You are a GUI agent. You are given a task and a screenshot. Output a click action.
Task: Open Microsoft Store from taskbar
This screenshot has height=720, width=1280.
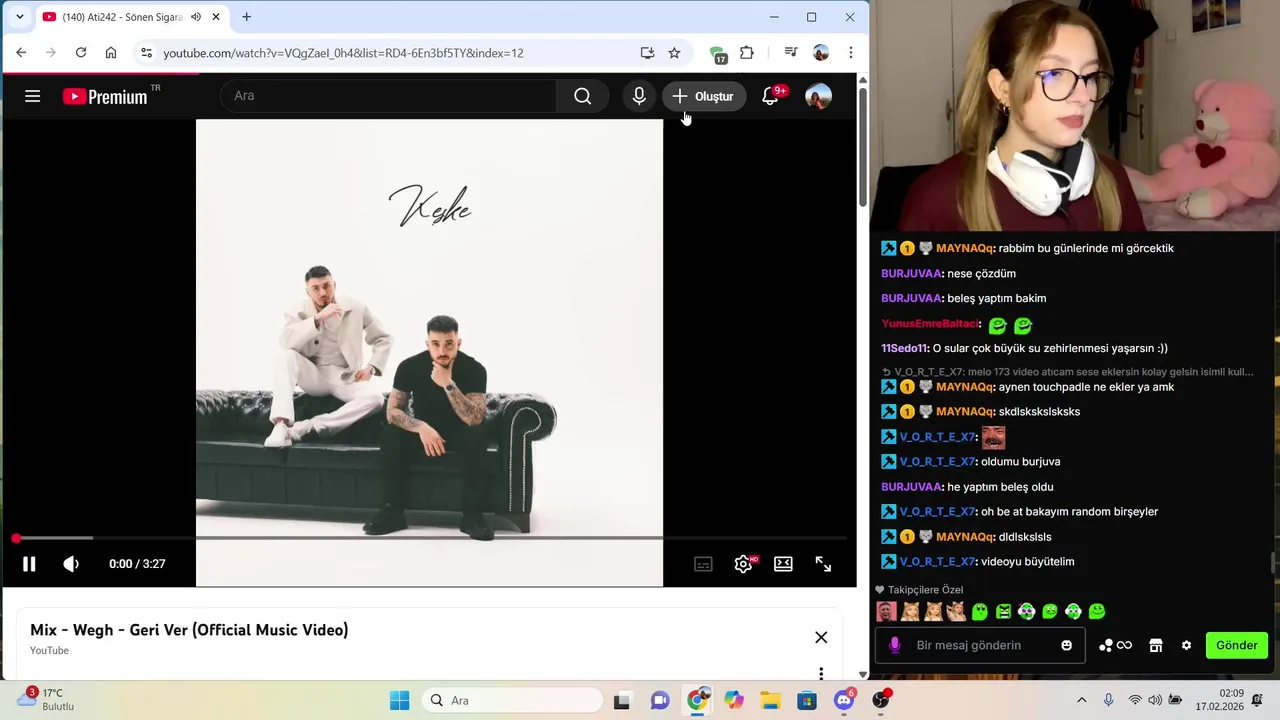click(x=806, y=700)
